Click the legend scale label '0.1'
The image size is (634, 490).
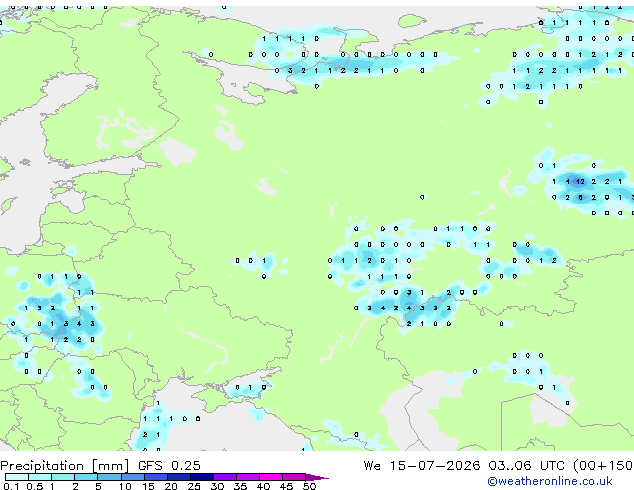(x=11, y=486)
